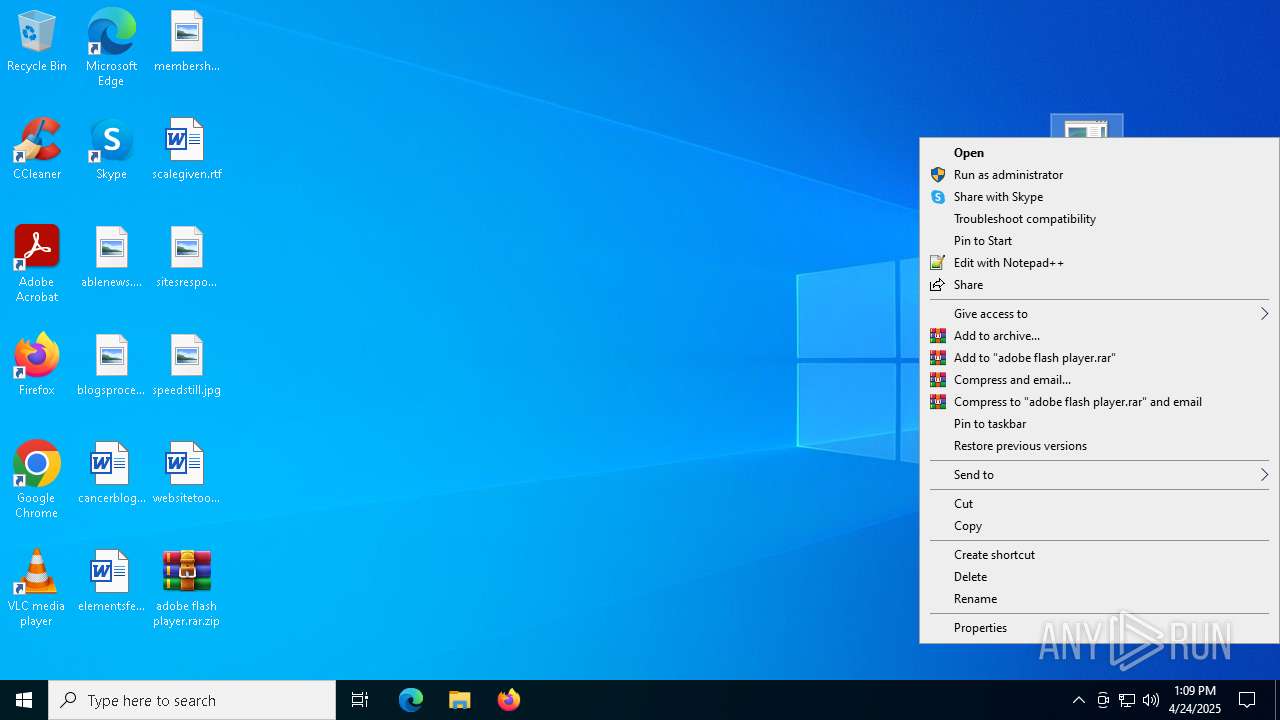Choose Restore previous versions
Viewport: 1280px width, 720px height.
[1099, 446]
